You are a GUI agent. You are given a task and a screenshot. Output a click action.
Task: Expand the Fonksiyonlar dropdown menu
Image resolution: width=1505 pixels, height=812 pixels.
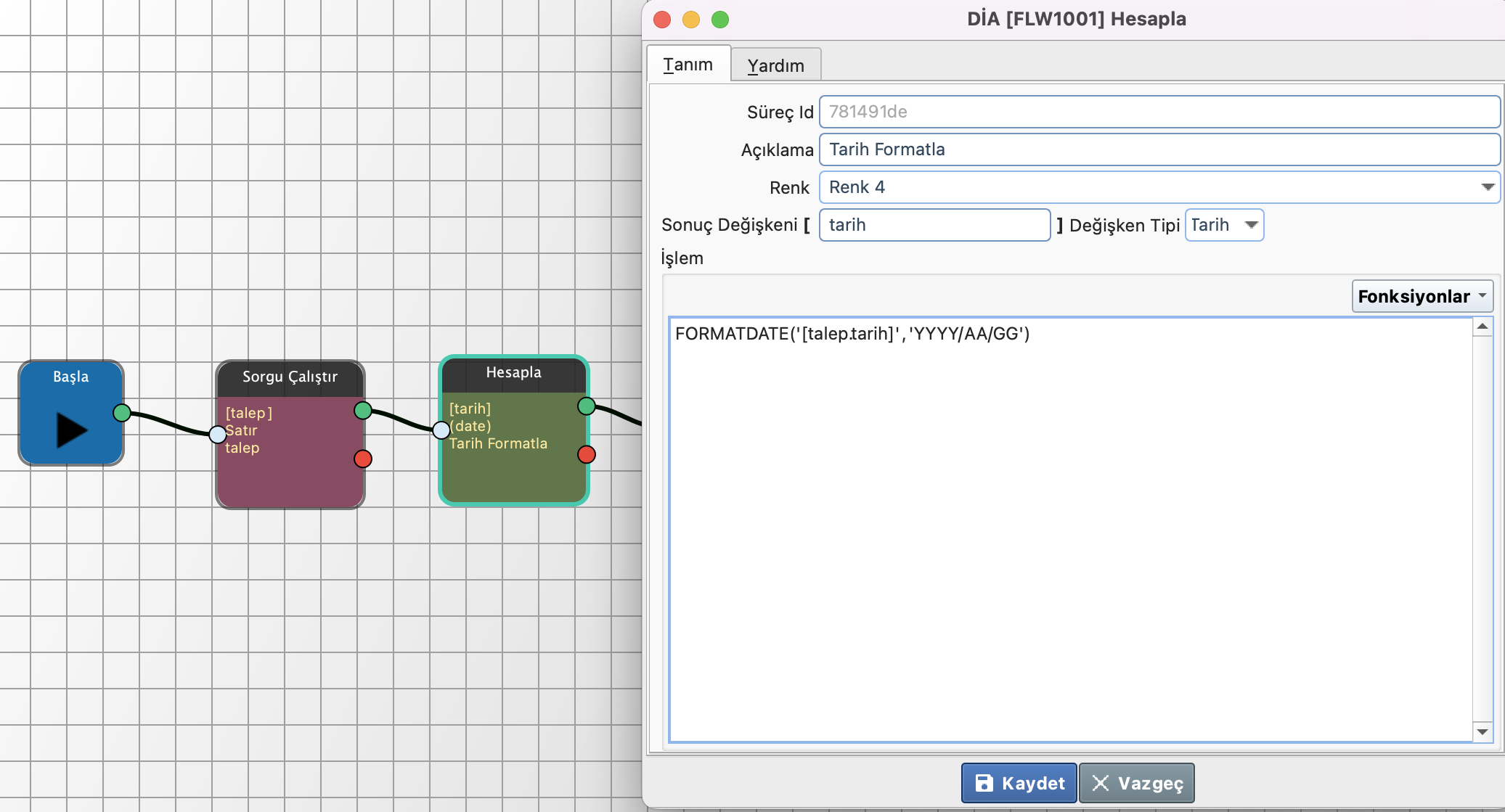point(1422,296)
